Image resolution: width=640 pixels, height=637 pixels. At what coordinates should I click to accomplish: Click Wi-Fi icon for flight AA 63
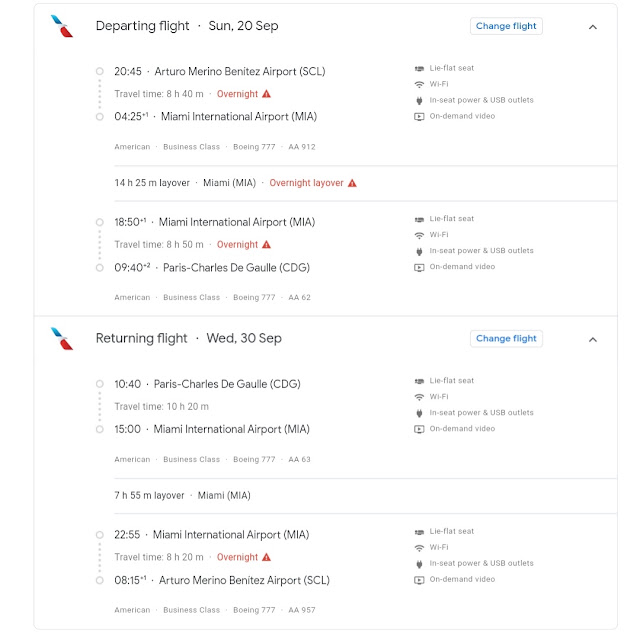(419, 397)
